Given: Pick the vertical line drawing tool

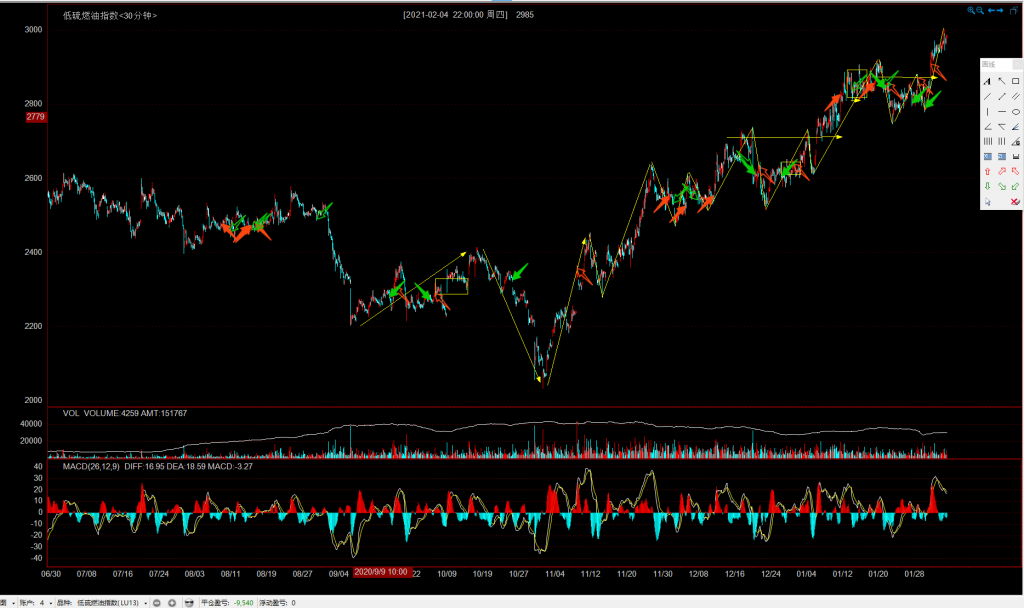Looking at the screenshot, I should (987, 112).
